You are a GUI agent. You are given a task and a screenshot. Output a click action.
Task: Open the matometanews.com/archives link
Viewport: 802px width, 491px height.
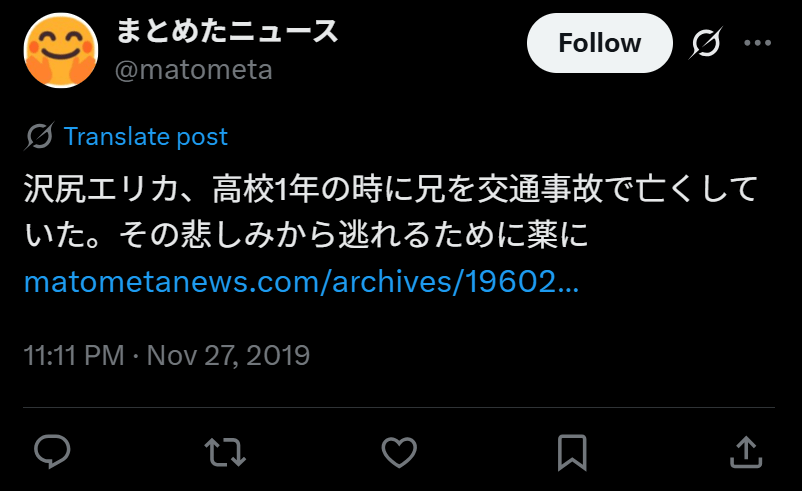pyautogui.click(x=301, y=282)
